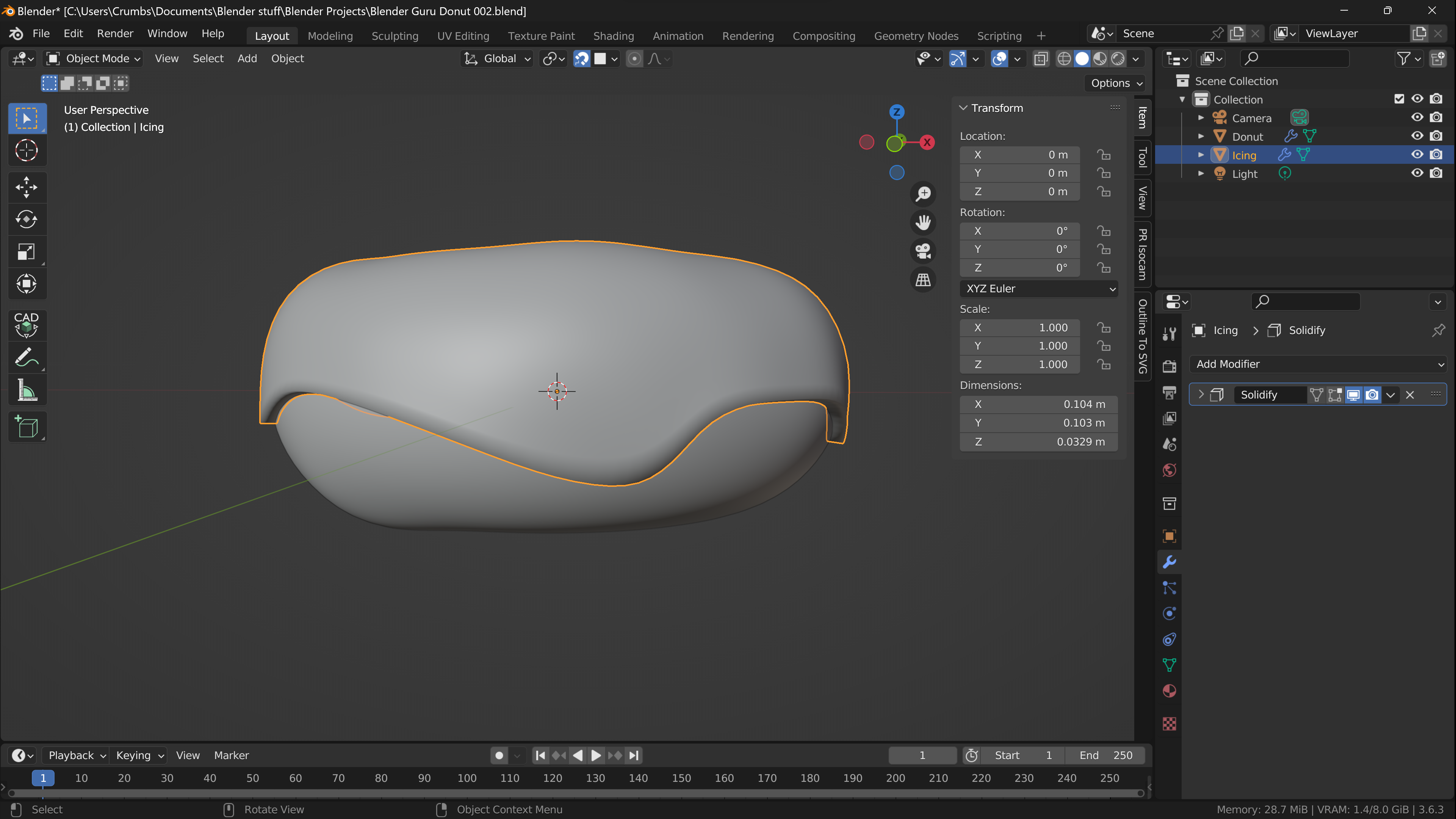Open the viewport Add menu
The width and height of the screenshot is (1456, 819).
tap(247, 58)
